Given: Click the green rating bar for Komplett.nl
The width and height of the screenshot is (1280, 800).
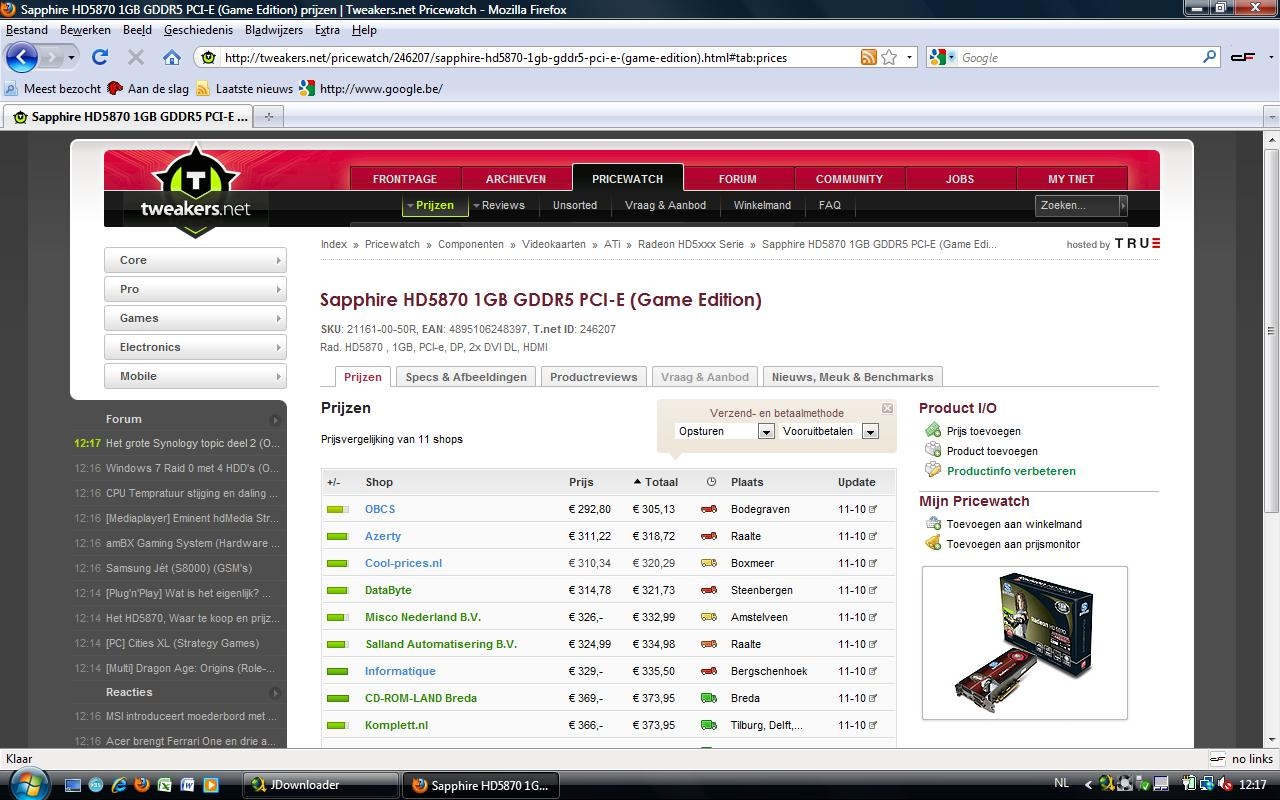Looking at the screenshot, I should pos(337,725).
